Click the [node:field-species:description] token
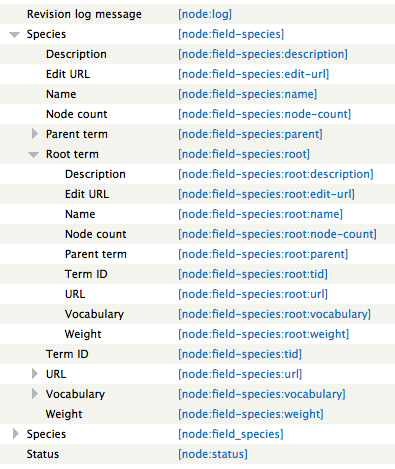Image resolution: width=395 pixels, height=469 pixels. 263,54
